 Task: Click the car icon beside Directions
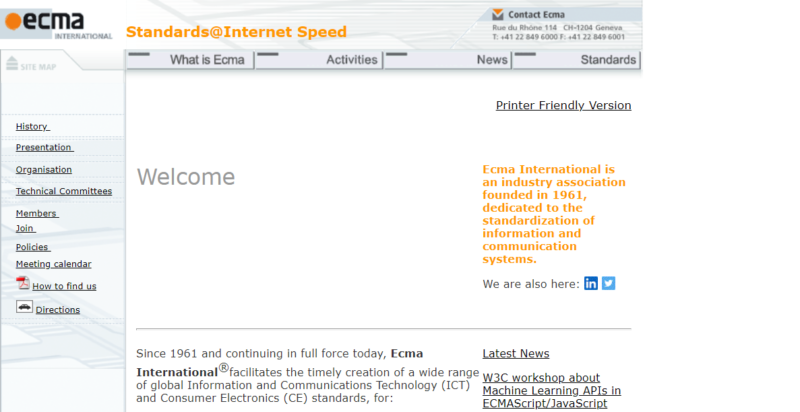click(24, 306)
